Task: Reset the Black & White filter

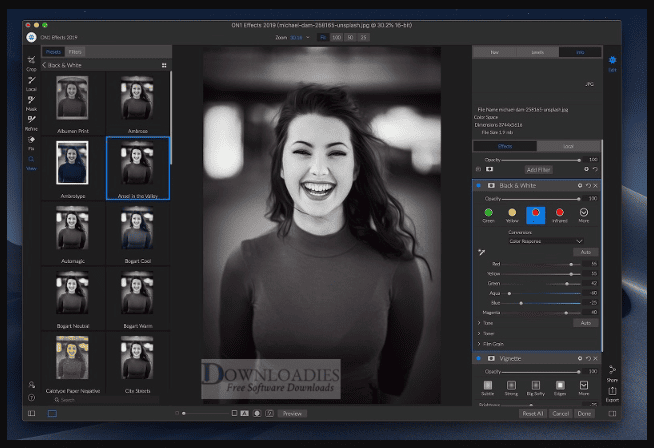Action: [588, 185]
